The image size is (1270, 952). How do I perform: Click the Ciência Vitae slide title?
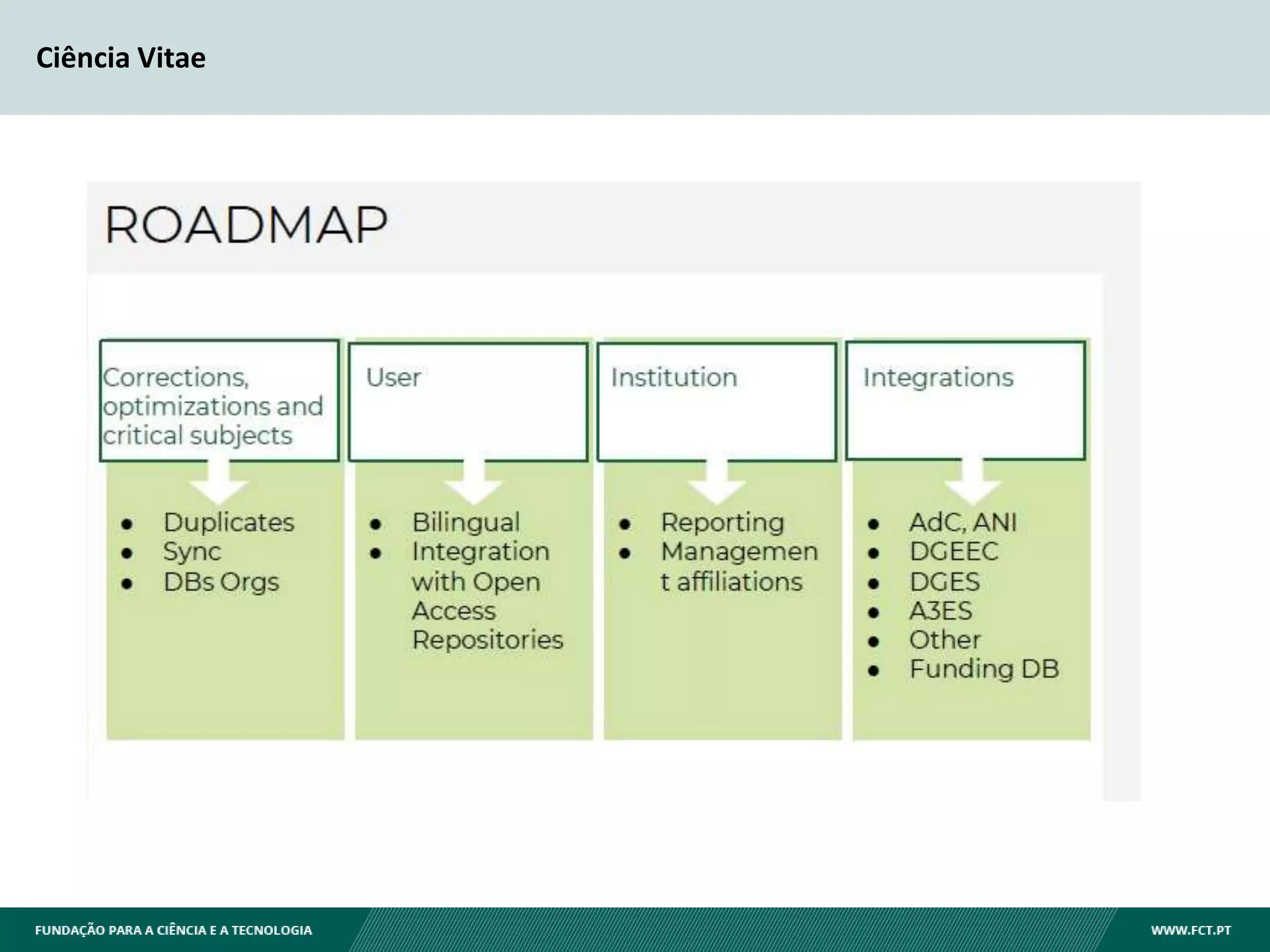pyautogui.click(x=121, y=58)
